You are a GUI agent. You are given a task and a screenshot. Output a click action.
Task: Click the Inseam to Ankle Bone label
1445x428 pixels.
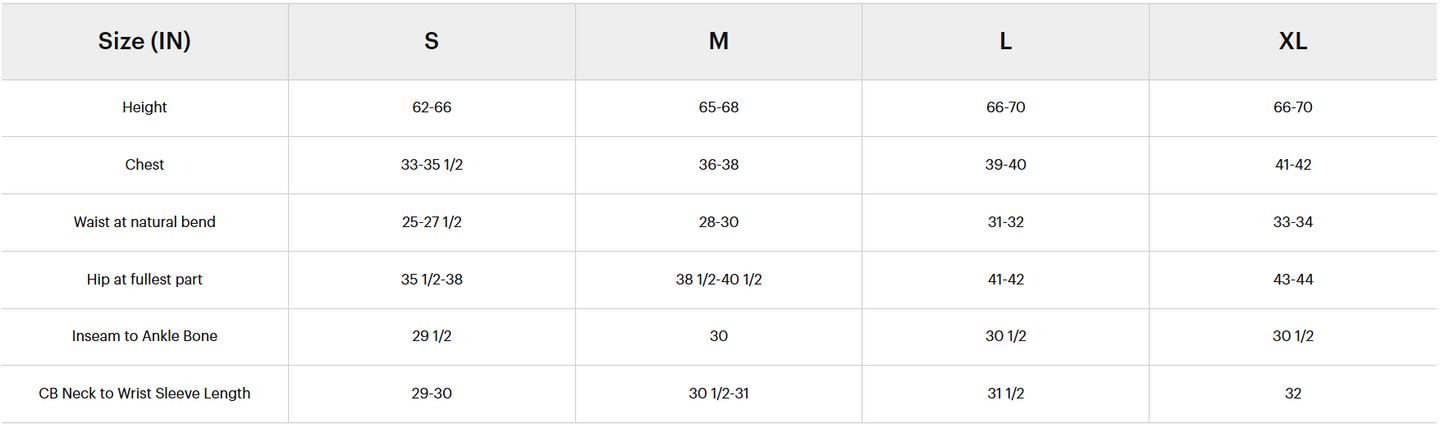(145, 337)
